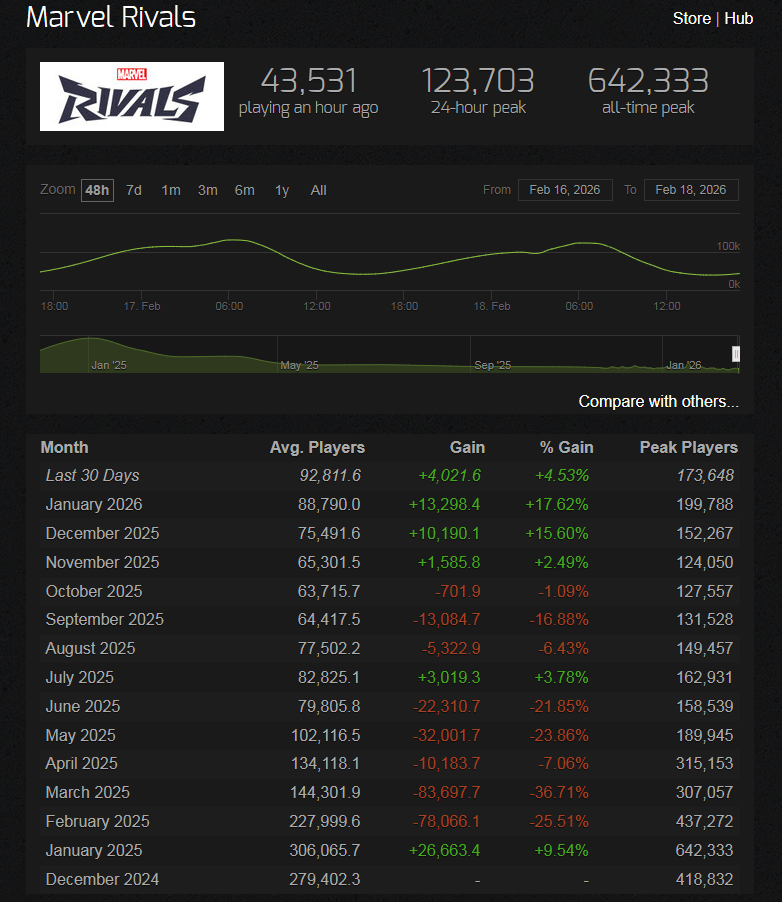This screenshot has width=782, height=902.
Task: Click the January 2026 row label
Action: click(94, 504)
